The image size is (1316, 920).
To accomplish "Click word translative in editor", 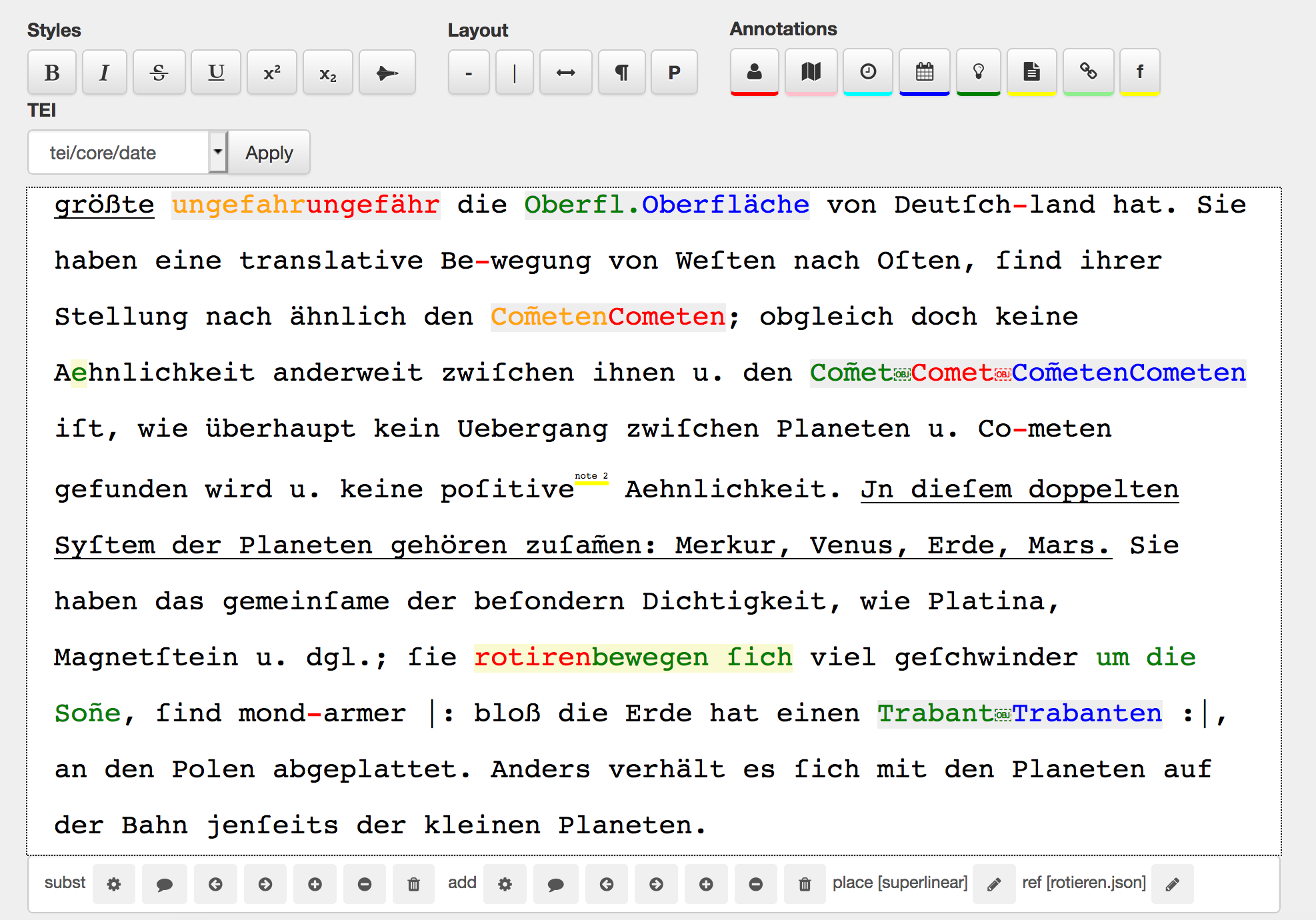I will coord(331,261).
